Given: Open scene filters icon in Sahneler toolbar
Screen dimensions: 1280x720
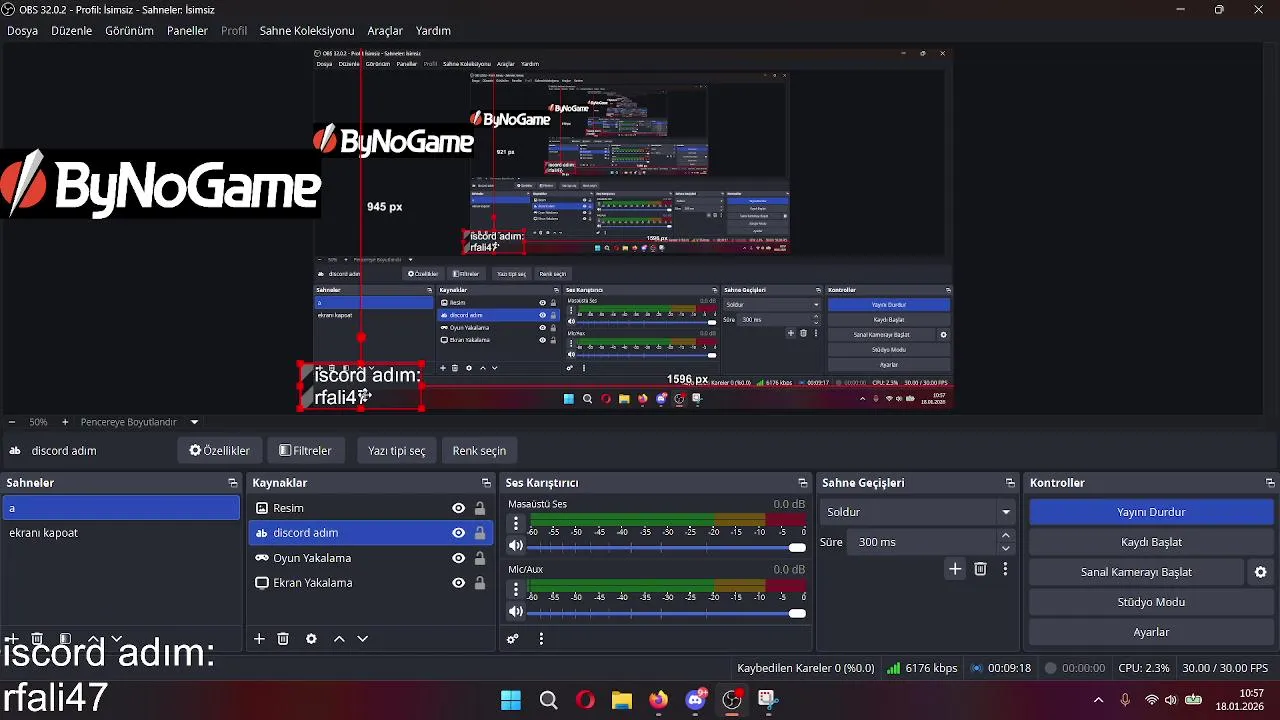Looking at the screenshot, I should pos(65,639).
